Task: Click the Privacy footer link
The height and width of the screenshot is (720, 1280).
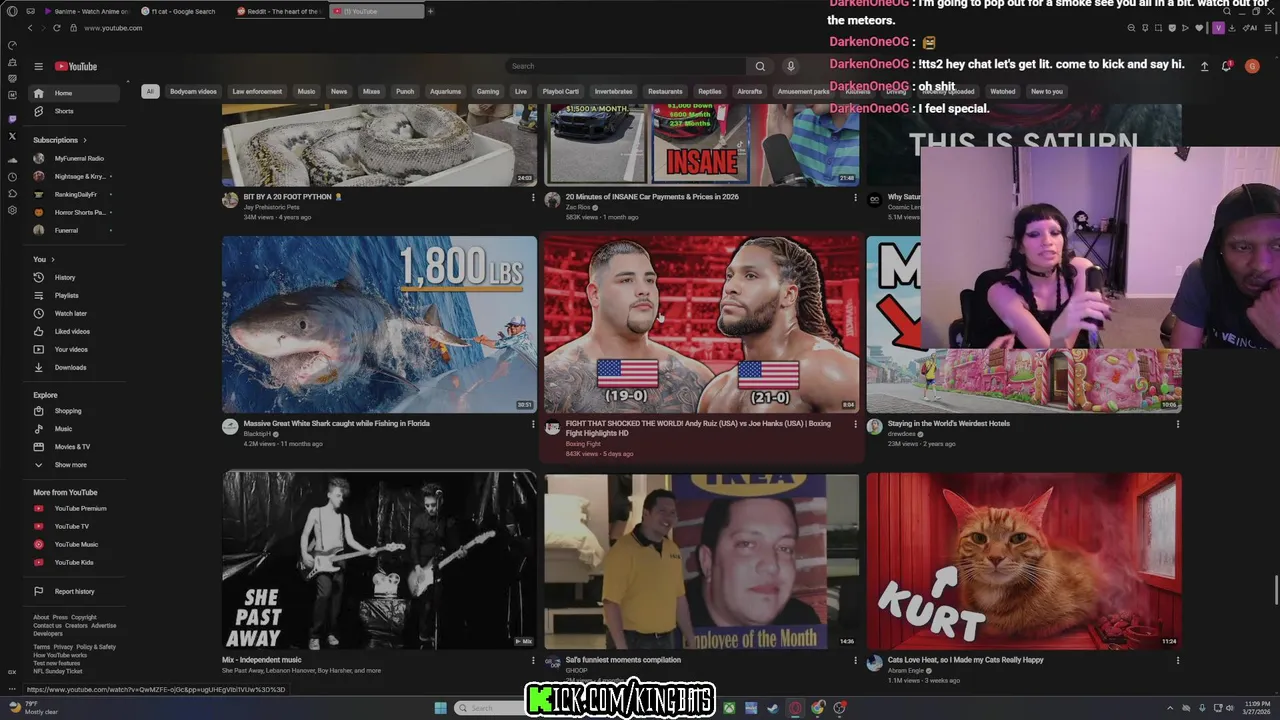Action: [63, 647]
